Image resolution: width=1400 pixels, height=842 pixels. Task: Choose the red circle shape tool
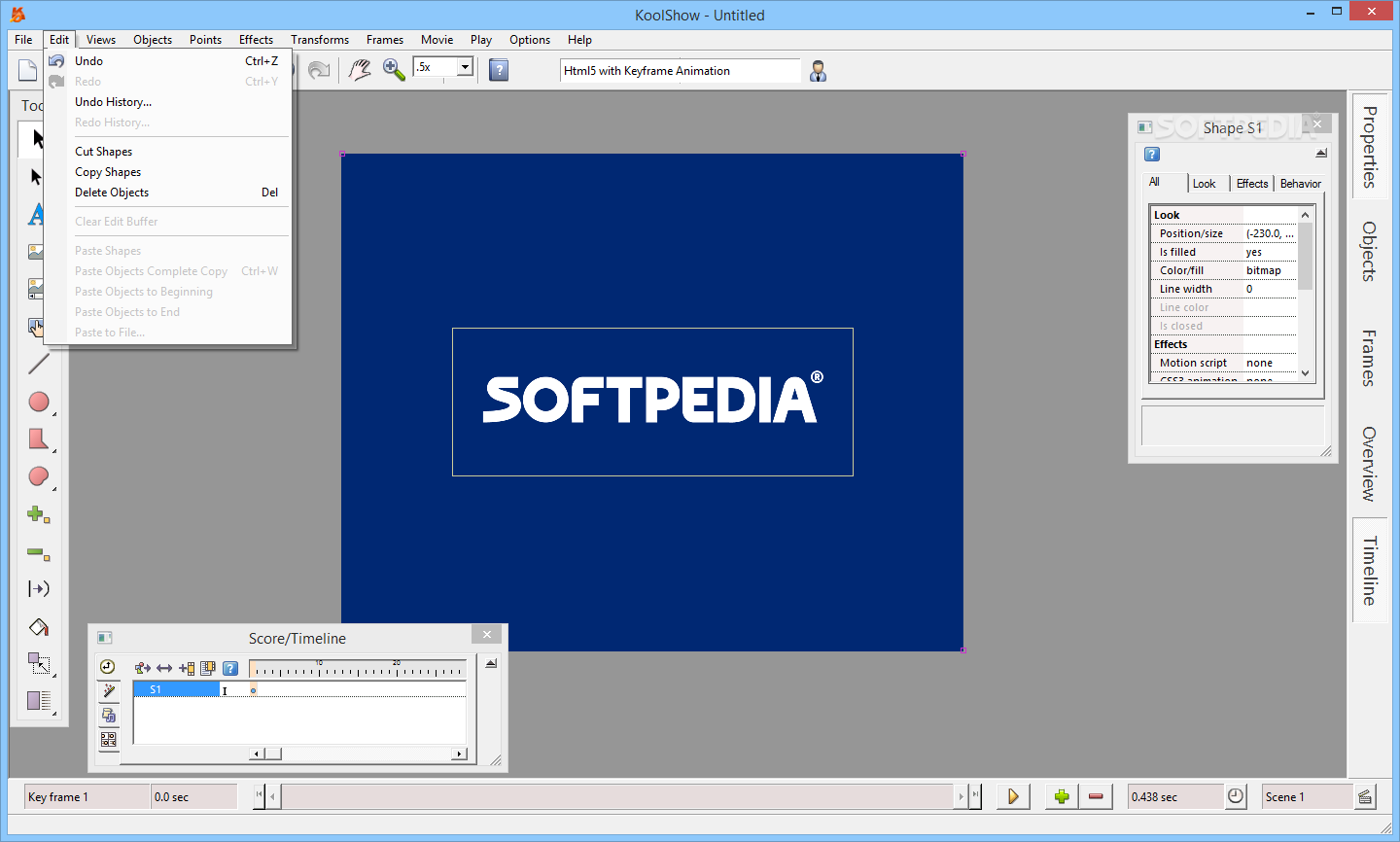[39, 402]
